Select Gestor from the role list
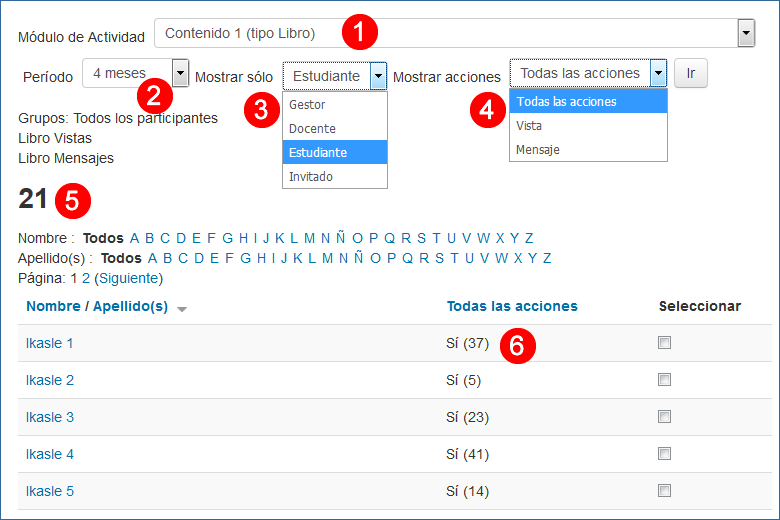780x520 pixels. [x=307, y=105]
